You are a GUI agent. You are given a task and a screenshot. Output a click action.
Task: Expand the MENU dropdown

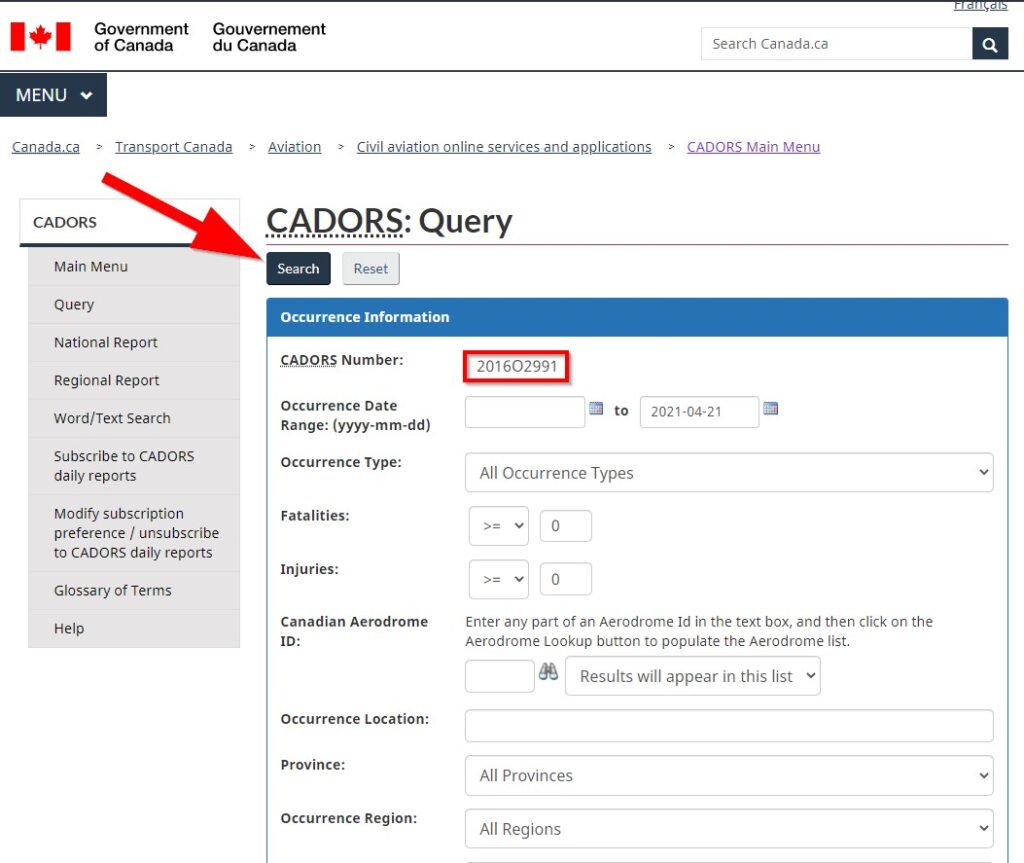(54, 95)
